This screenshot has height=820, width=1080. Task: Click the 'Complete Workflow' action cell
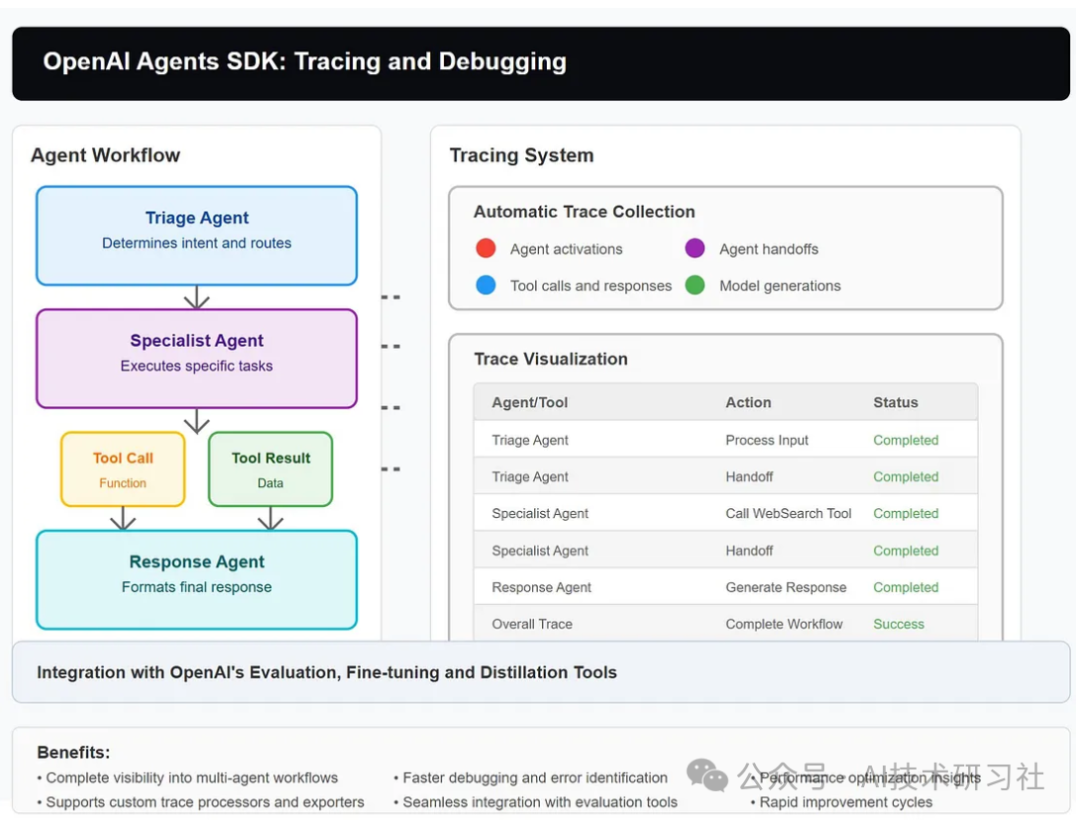point(784,624)
